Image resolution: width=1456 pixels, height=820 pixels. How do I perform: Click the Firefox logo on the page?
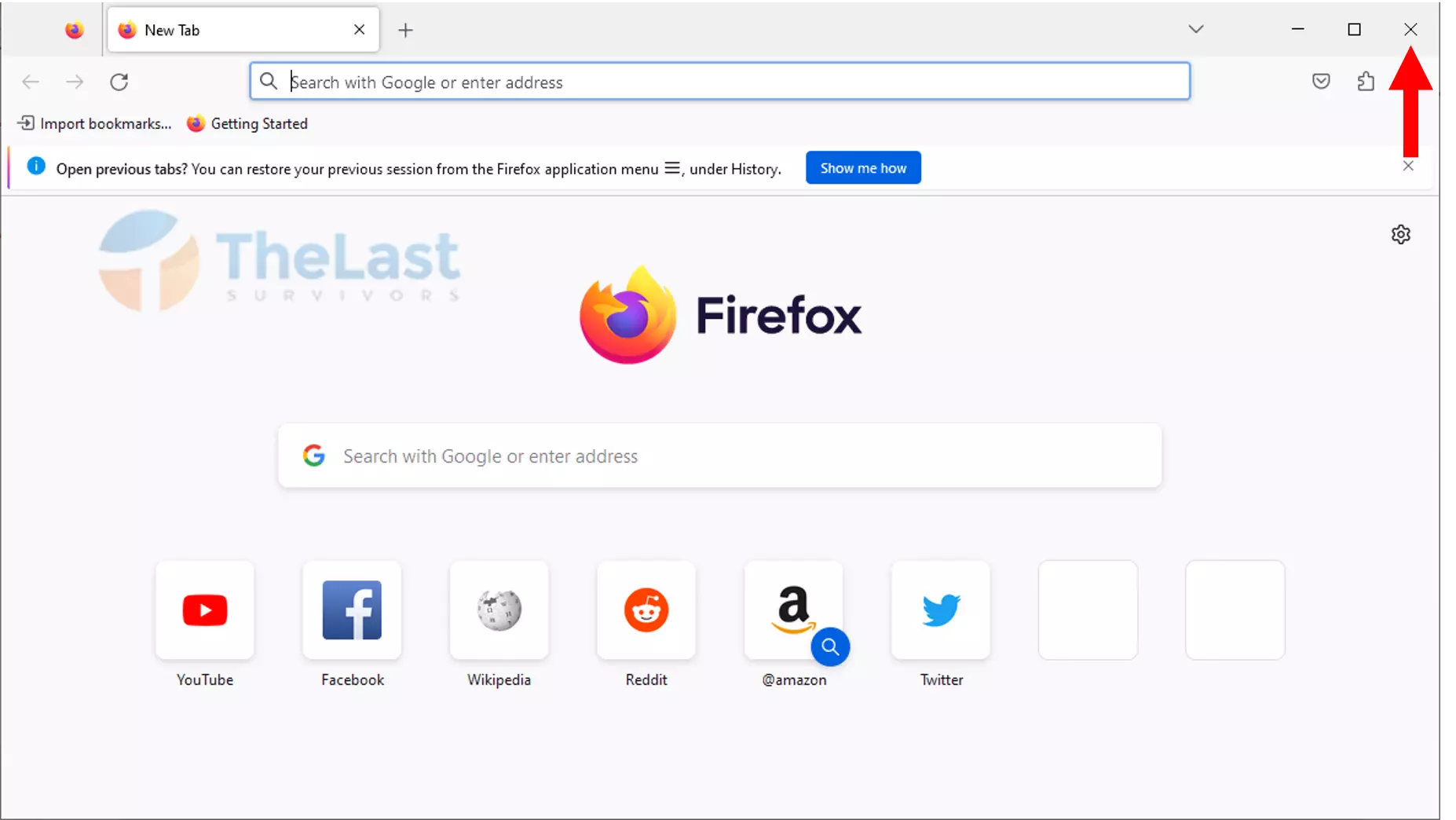pyautogui.click(x=720, y=315)
